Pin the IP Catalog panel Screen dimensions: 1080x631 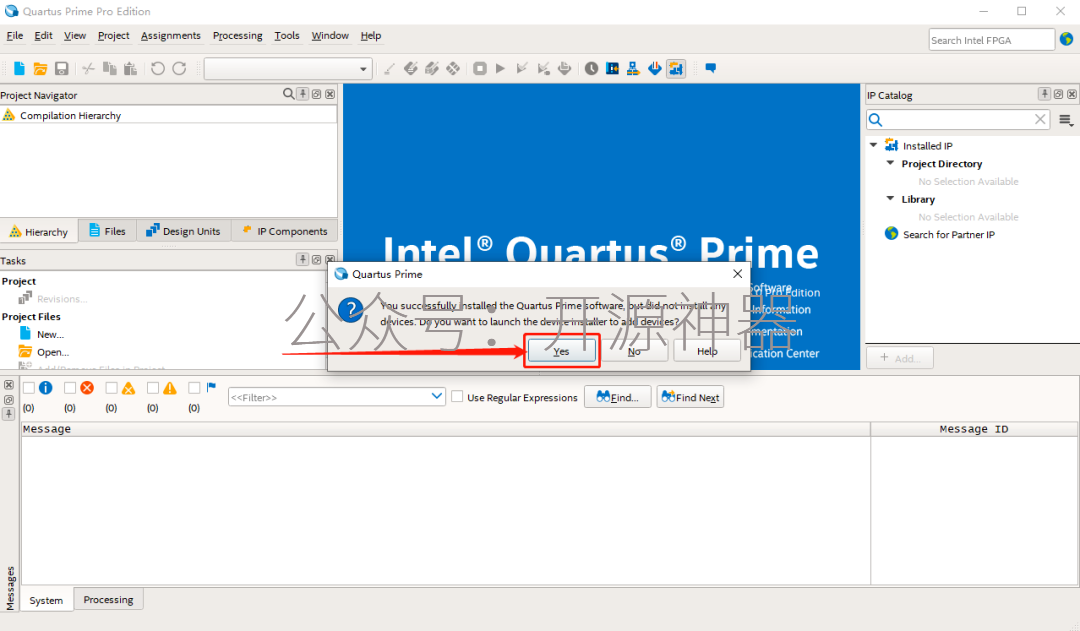[x=1044, y=94]
